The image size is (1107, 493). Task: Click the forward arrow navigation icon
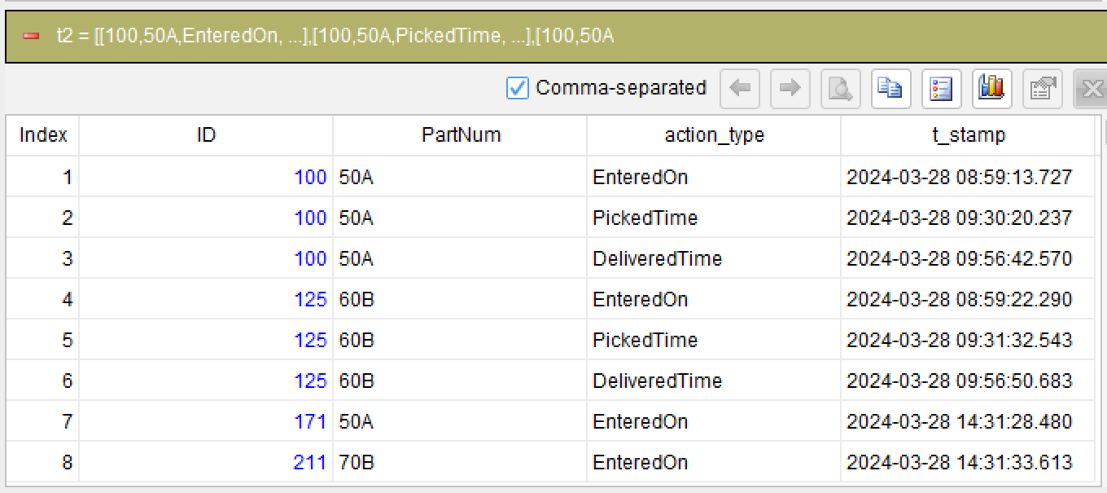click(790, 88)
